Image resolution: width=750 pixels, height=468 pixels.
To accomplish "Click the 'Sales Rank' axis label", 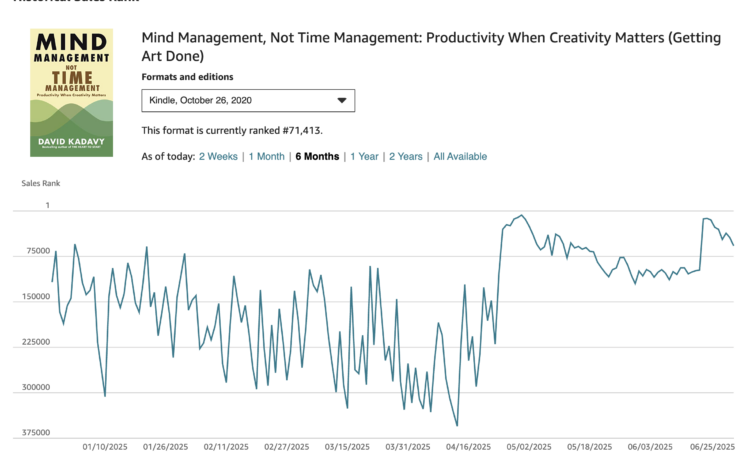I will 41,183.
